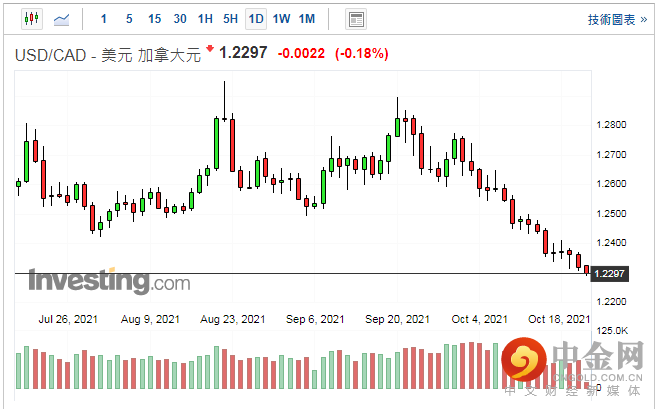This screenshot has width=658, height=409.
Task: Click the Oct 4, 2021 date label
Action: tap(479, 319)
